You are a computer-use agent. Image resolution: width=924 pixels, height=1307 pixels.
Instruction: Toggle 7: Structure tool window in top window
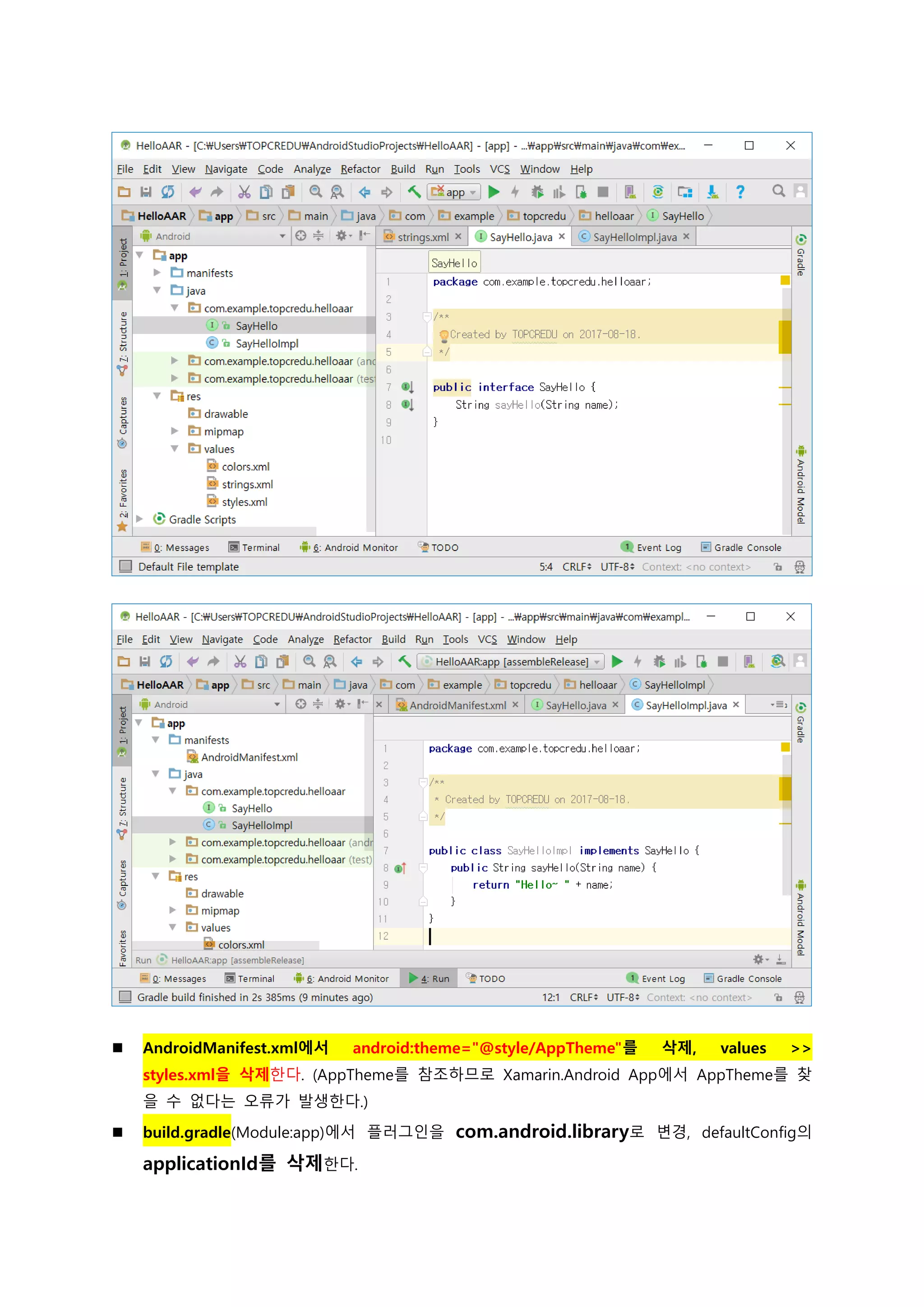pos(122,343)
